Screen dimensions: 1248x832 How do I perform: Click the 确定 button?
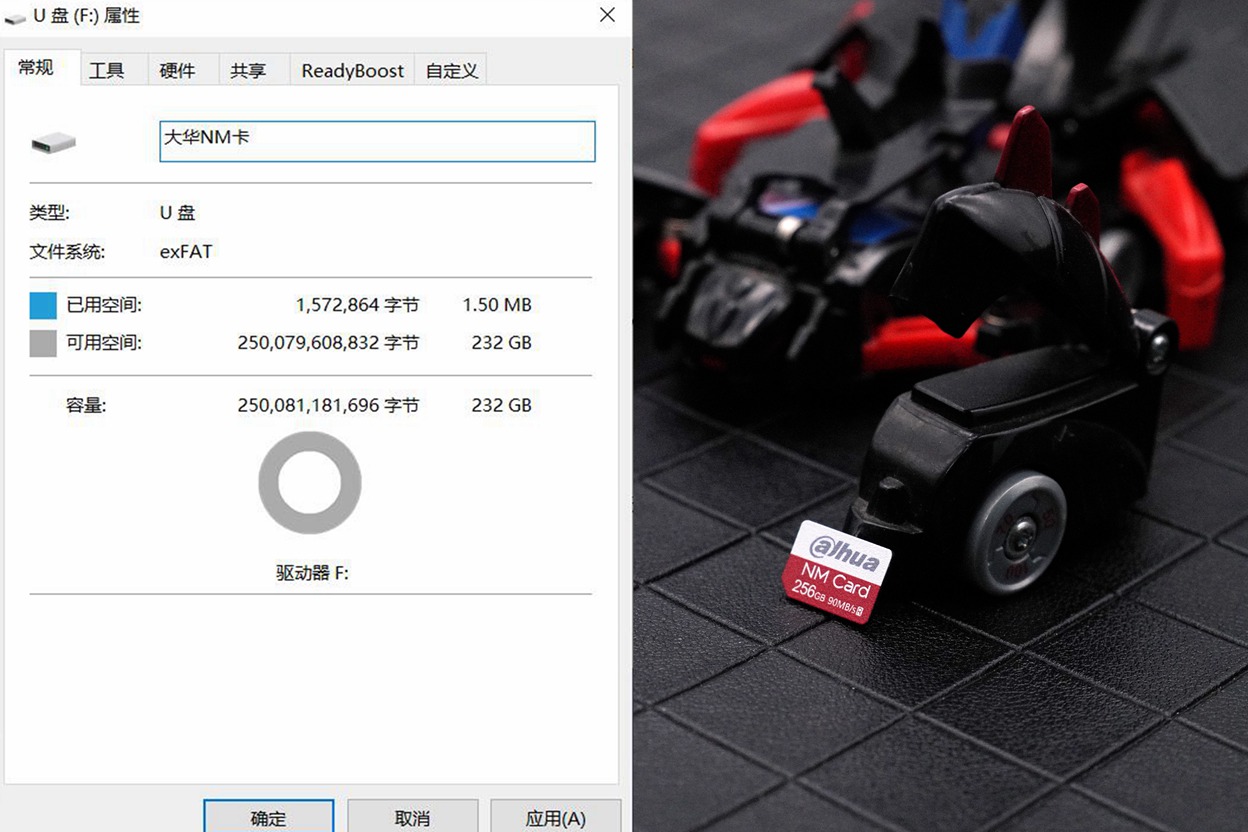[x=268, y=817]
